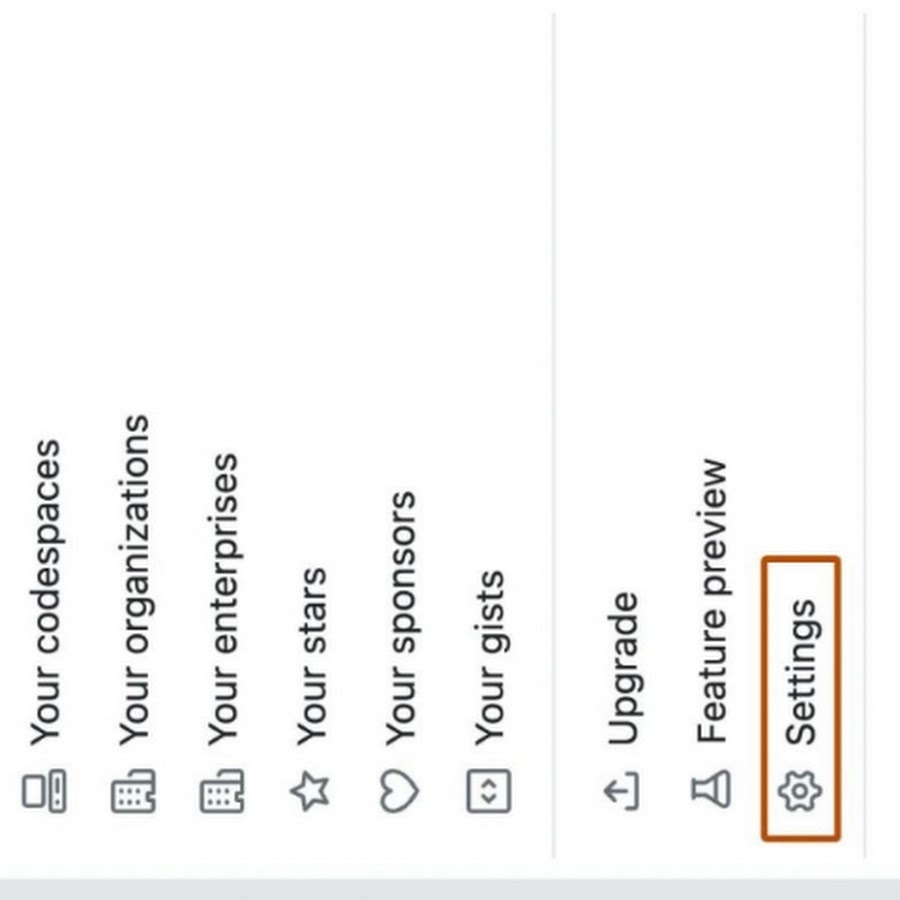
Task: Click the codespaces icon
Action: point(44,791)
